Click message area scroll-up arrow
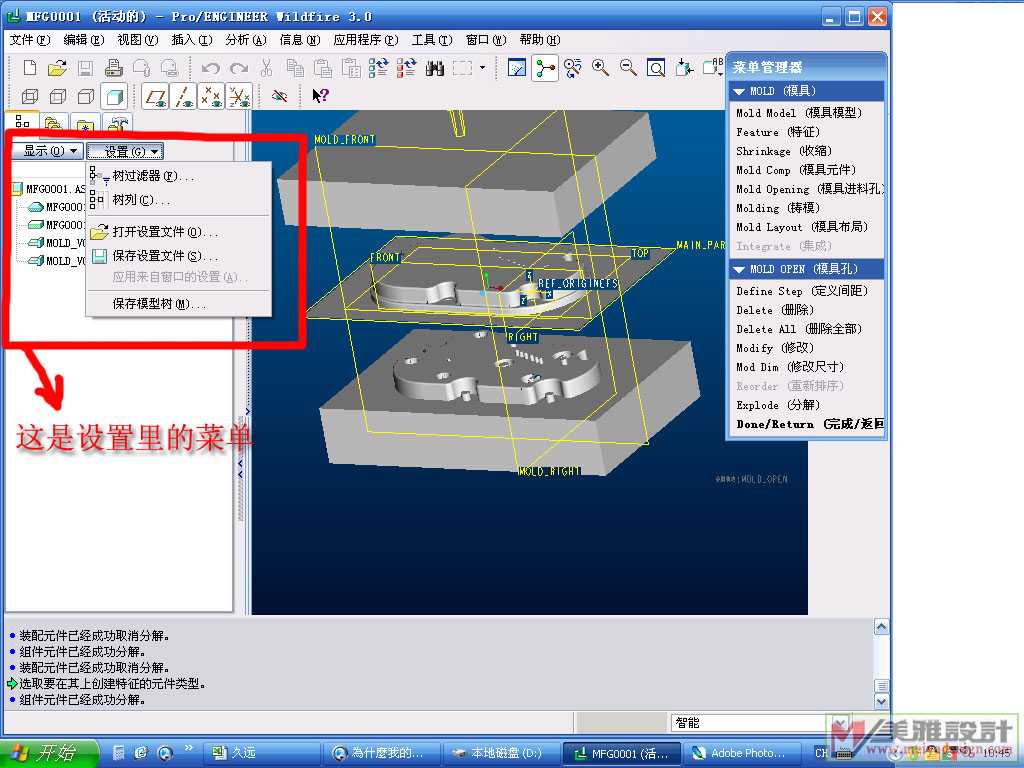The width and height of the screenshot is (1024, 768). [881, 627]
